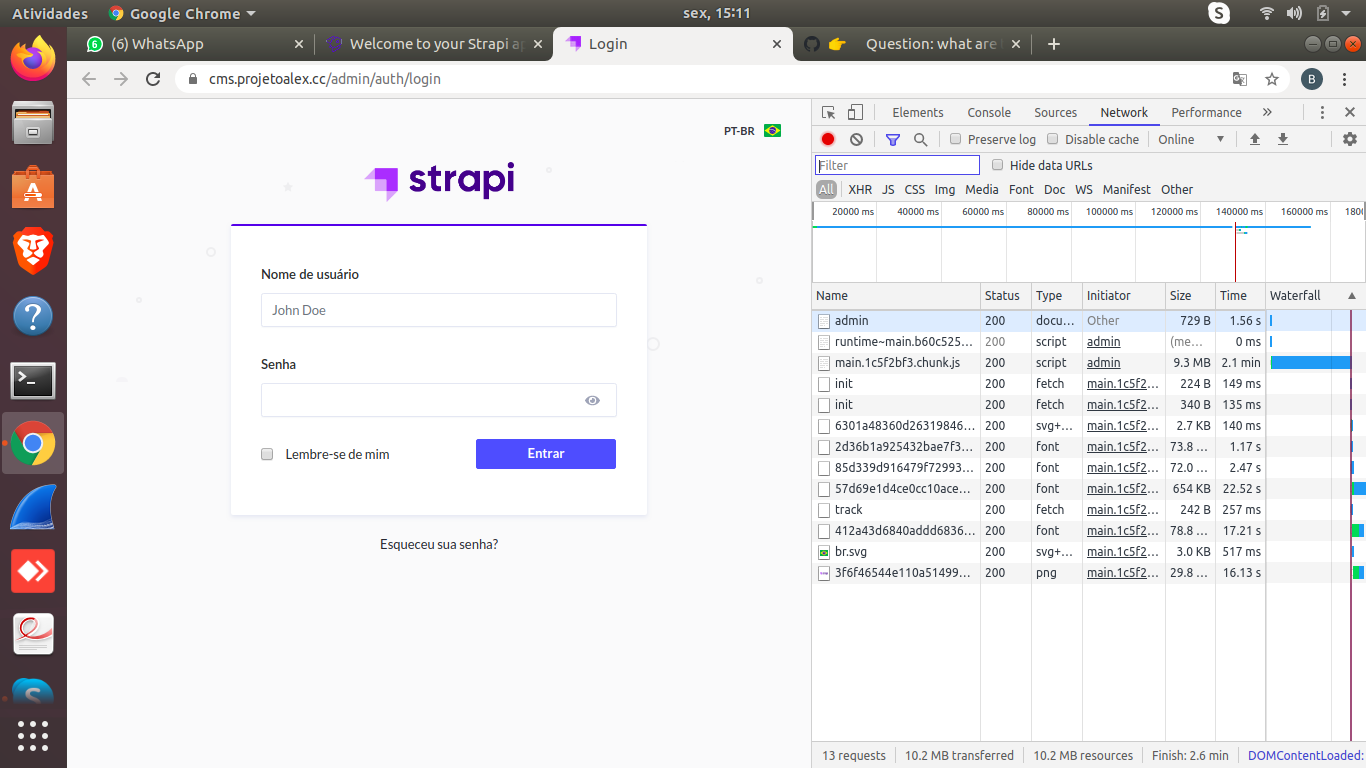Click Esqueceu sua senha link

click(439, 544)
